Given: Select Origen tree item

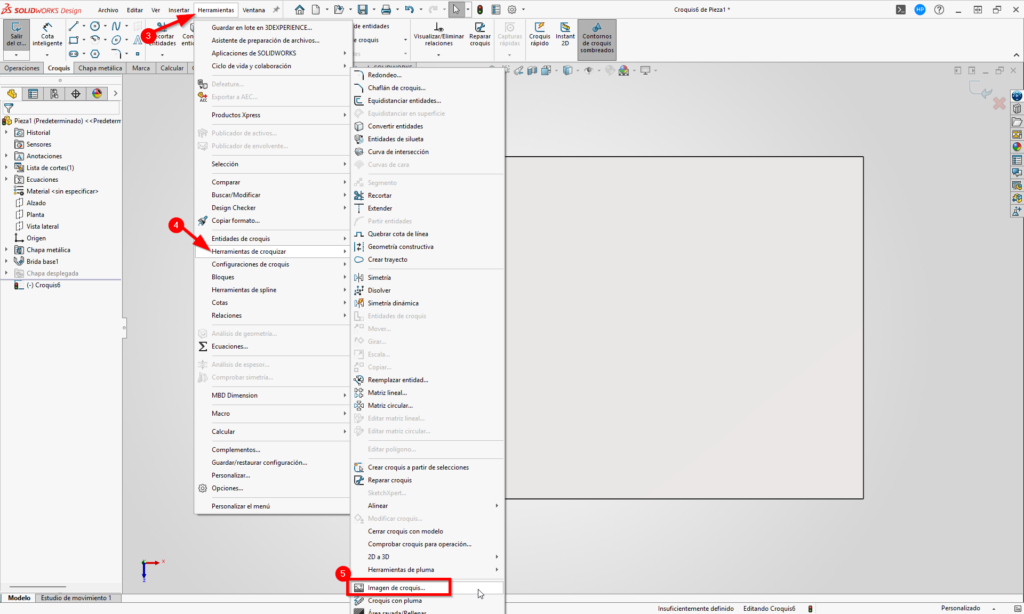Looking at the screenshot, I should (36, 238).
